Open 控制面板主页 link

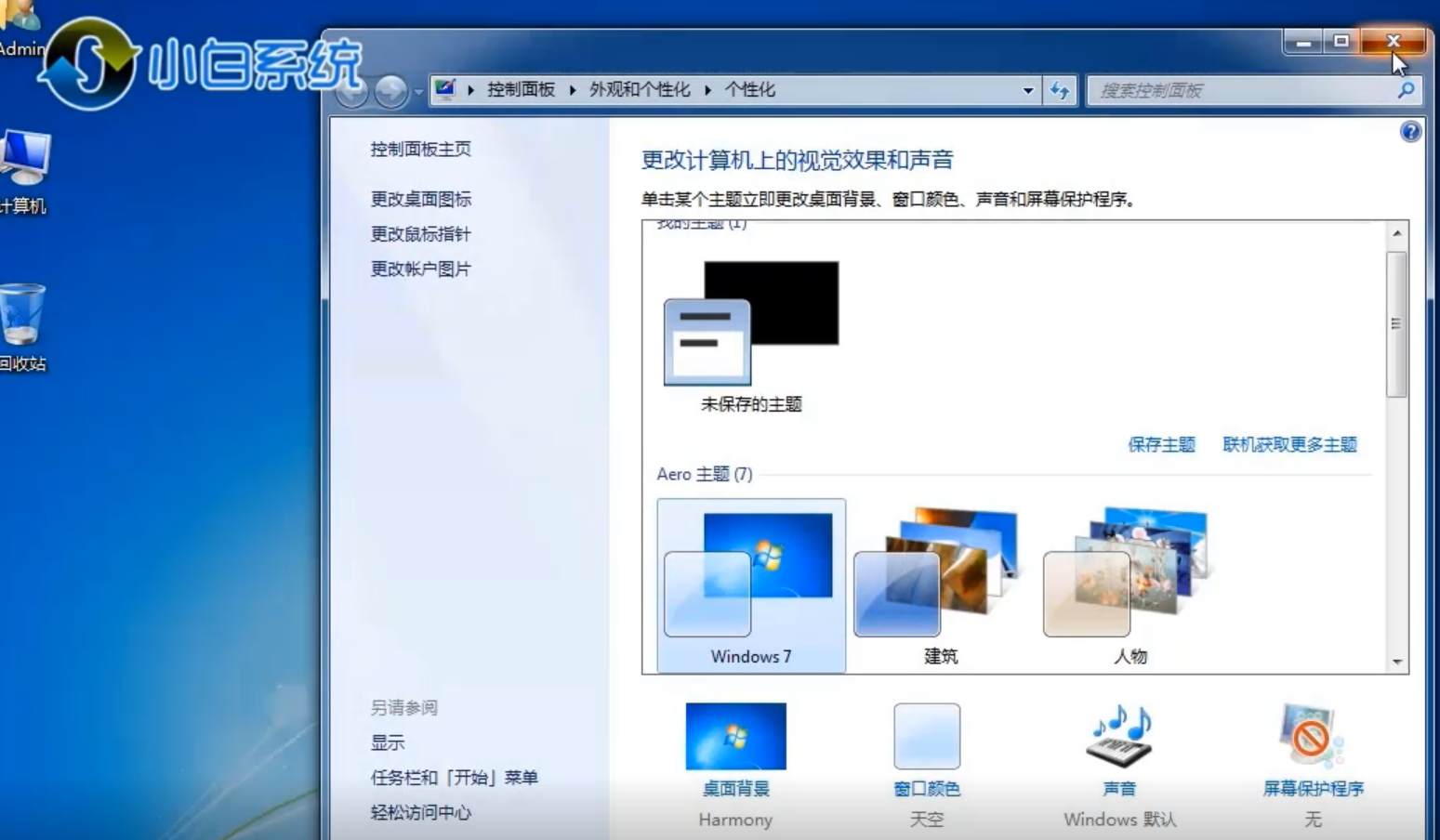click(420, 149)
